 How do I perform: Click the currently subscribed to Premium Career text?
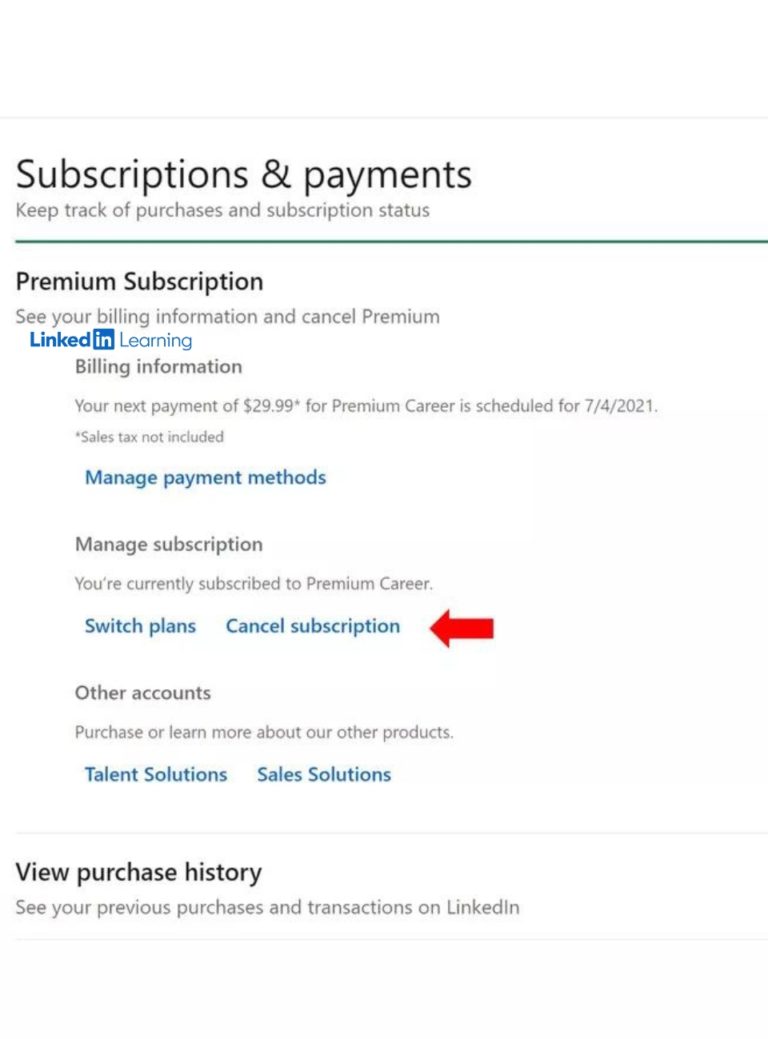point(253,584)
